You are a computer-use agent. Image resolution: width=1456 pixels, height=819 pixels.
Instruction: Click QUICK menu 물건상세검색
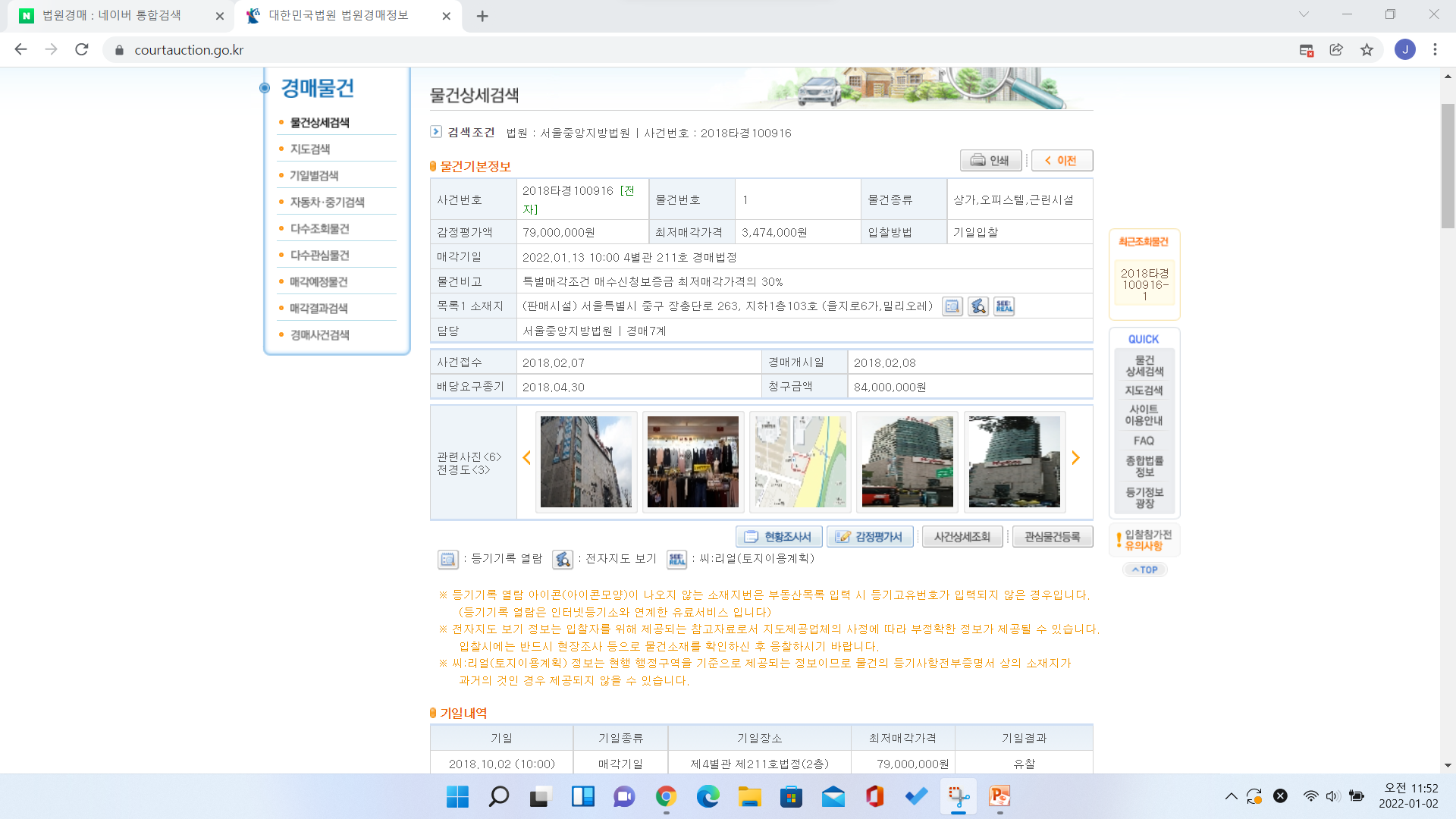(x=1144, y=366)
